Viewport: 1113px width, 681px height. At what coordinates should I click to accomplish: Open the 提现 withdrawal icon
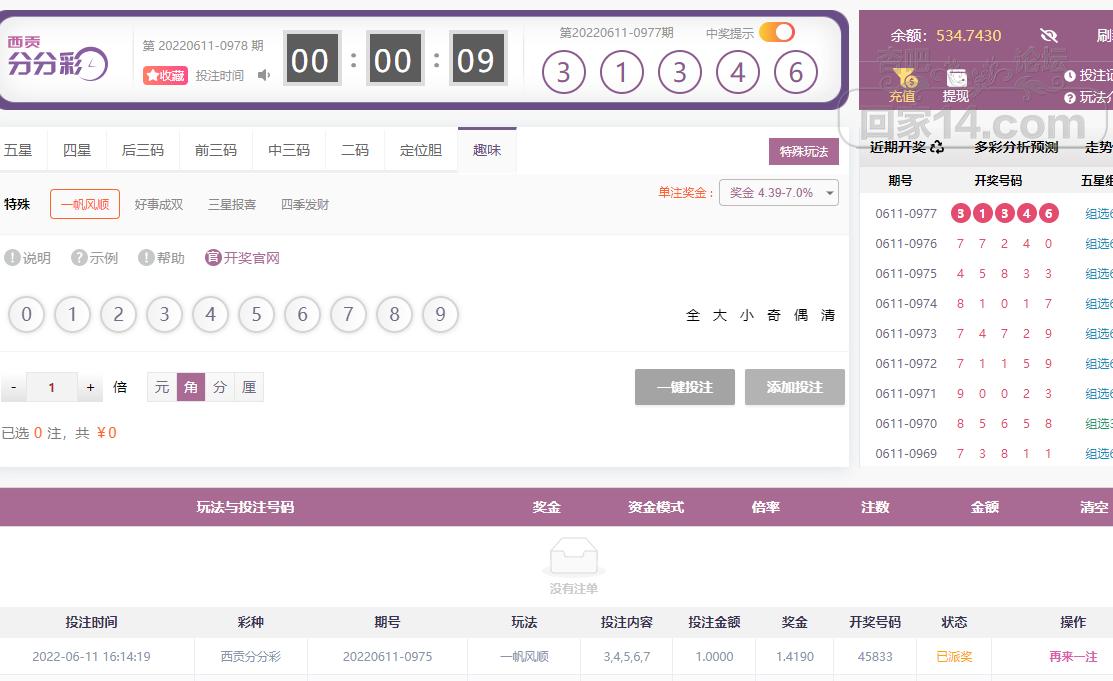[x=956, y=79]
